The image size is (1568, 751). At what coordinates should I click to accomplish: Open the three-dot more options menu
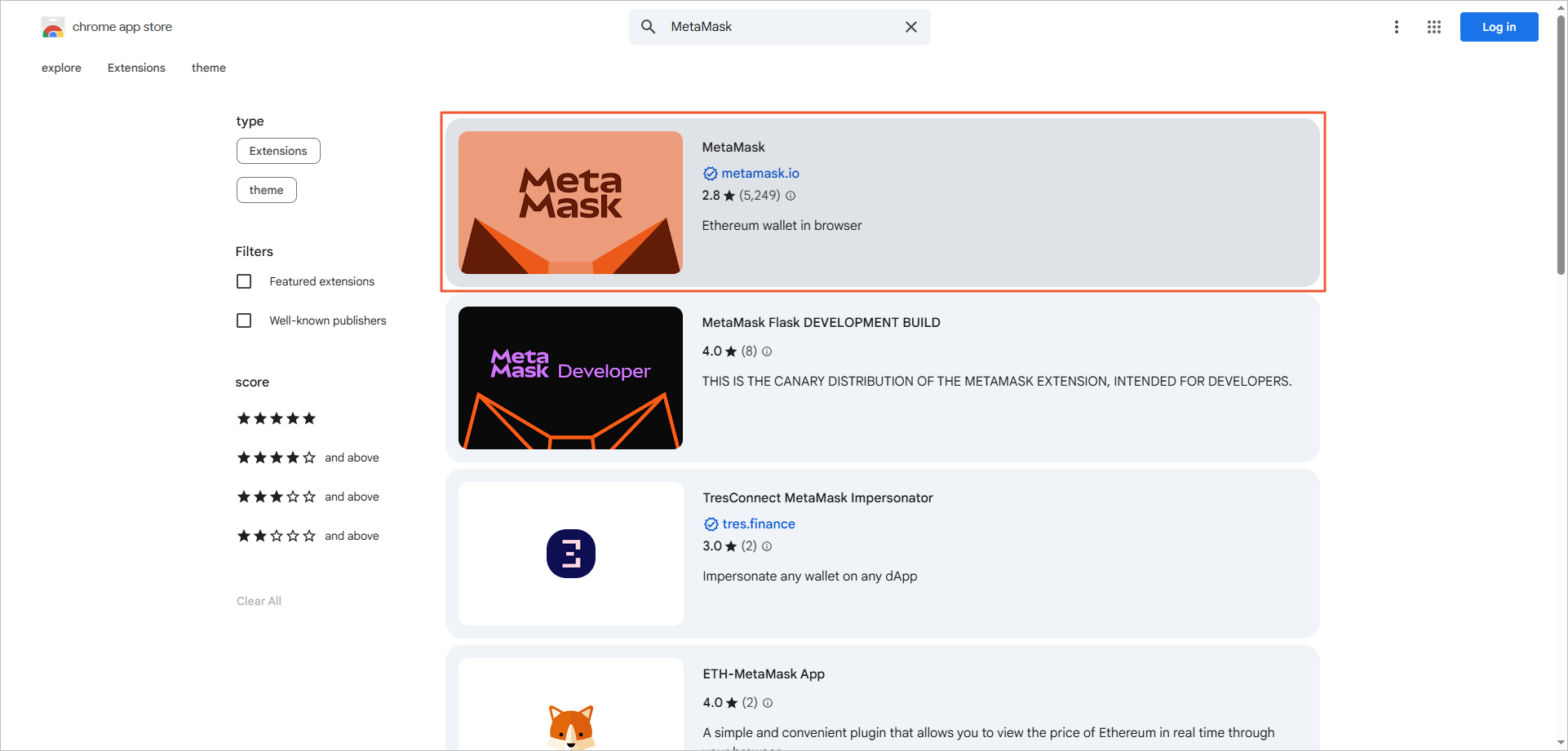pyautogui.click(x=1397, y=27)
